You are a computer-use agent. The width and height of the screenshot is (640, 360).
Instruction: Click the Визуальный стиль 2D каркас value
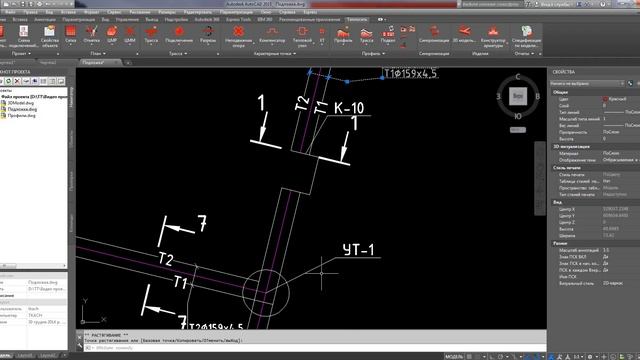(x=613, y=283)
